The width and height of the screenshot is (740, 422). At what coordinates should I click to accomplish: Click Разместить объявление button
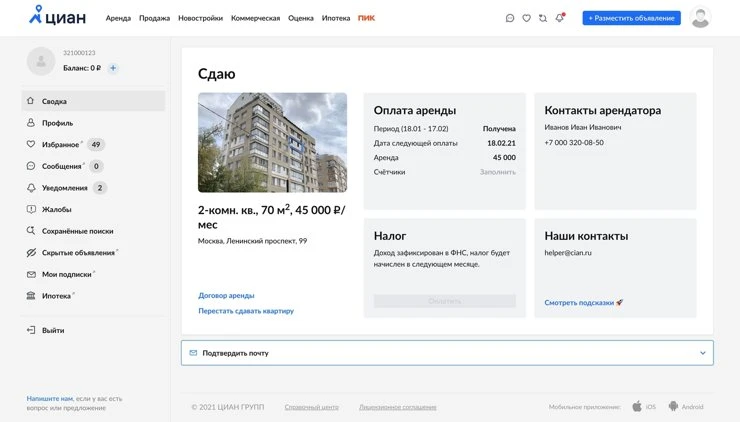coord(631,18)
